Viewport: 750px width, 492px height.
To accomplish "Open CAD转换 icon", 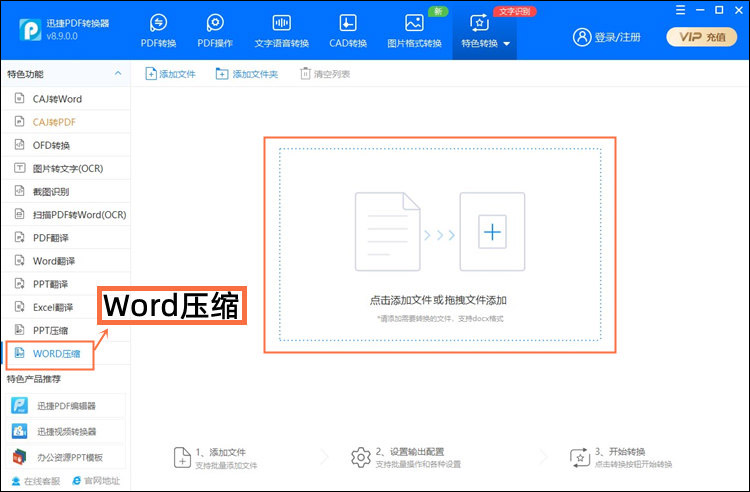I will click(x=348, y=22).
